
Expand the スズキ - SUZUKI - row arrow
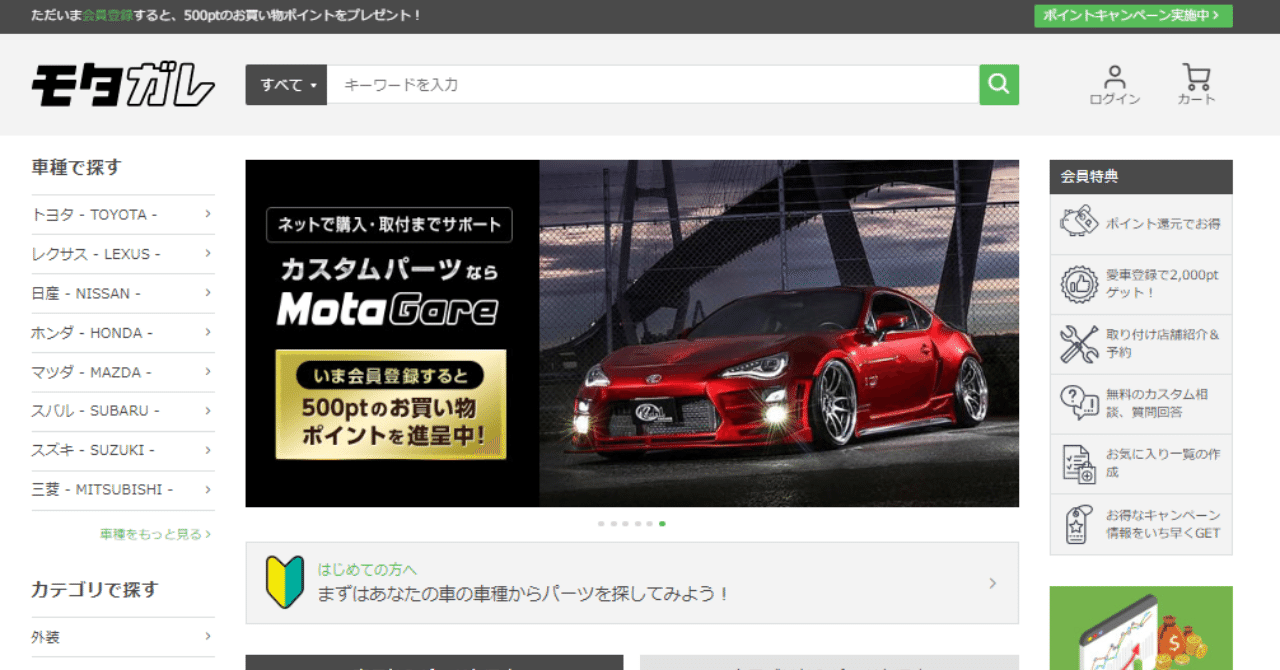tap(208, 450)
